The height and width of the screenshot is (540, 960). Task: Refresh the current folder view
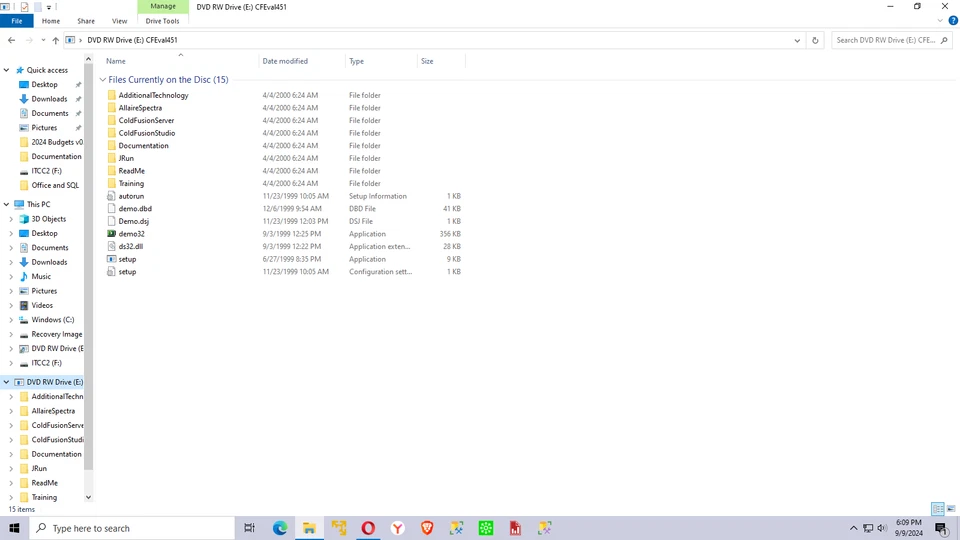click(x=815, y=40)
